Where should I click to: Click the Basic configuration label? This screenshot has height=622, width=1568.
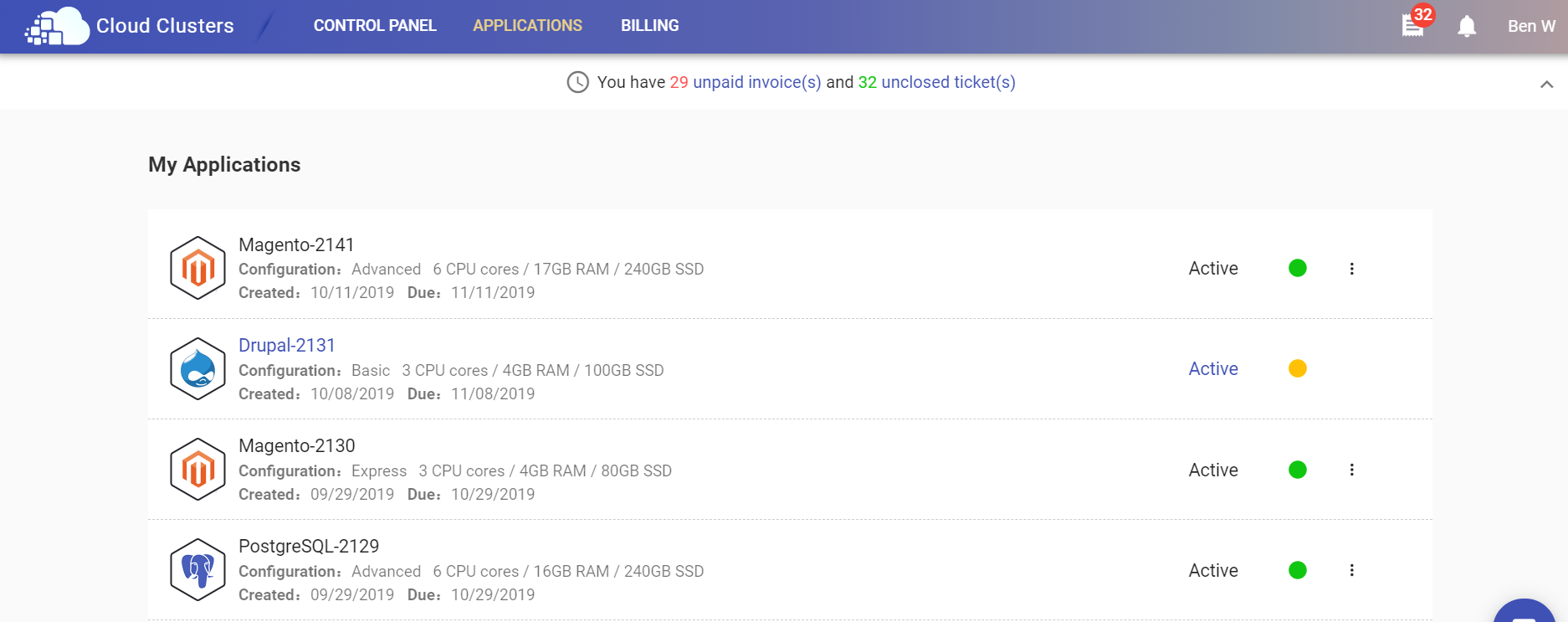click(x=371, y=370)
